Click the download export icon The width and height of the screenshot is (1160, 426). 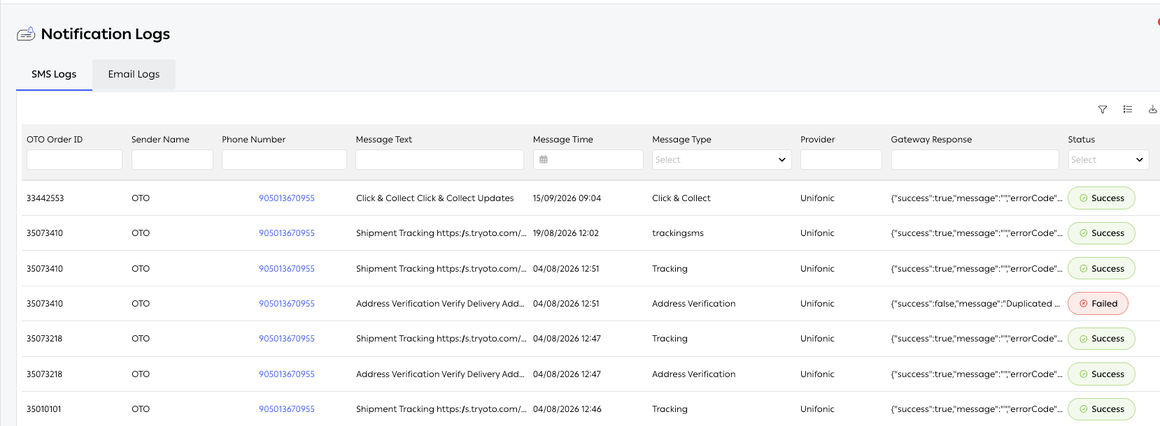(x=1153, y=109)
